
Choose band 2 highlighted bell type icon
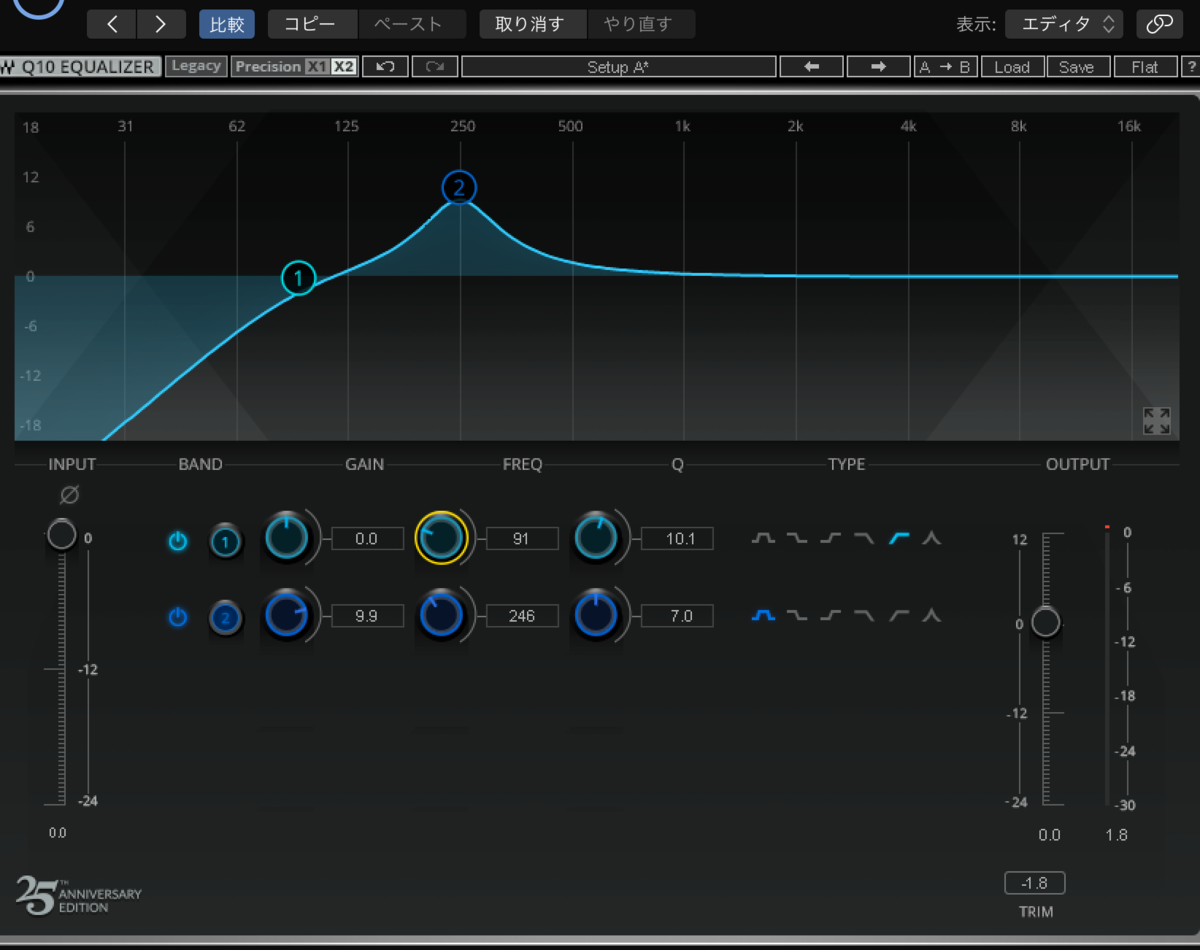tap(763, 616)
